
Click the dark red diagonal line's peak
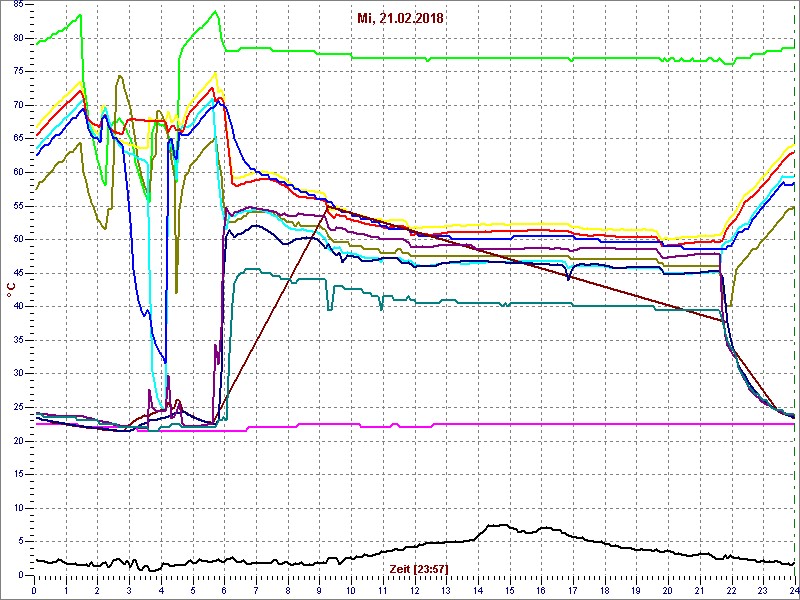pos(327,206)
